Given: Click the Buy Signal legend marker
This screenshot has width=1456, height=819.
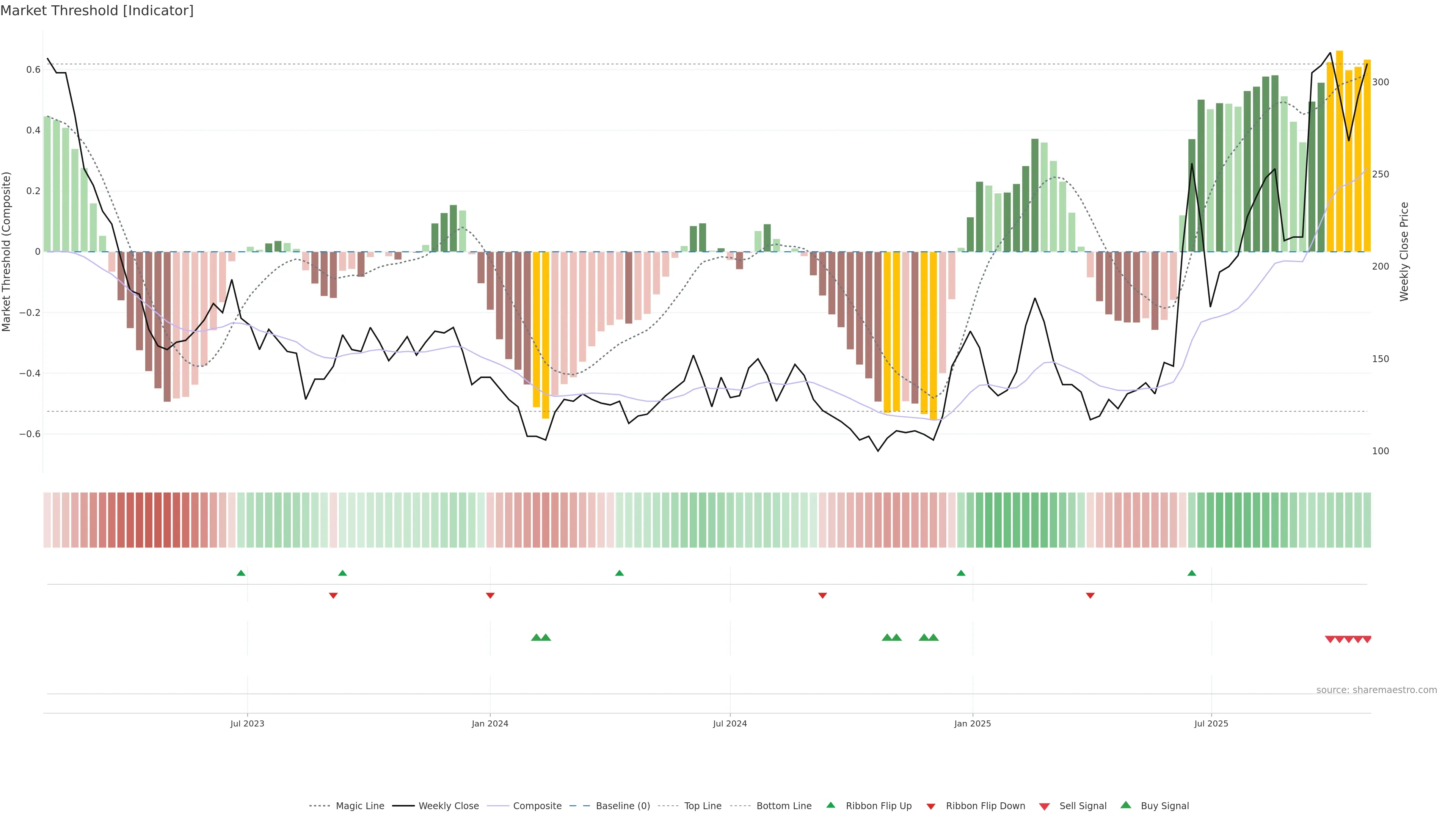Looking at the screenshot, I should click(1126, 805).
